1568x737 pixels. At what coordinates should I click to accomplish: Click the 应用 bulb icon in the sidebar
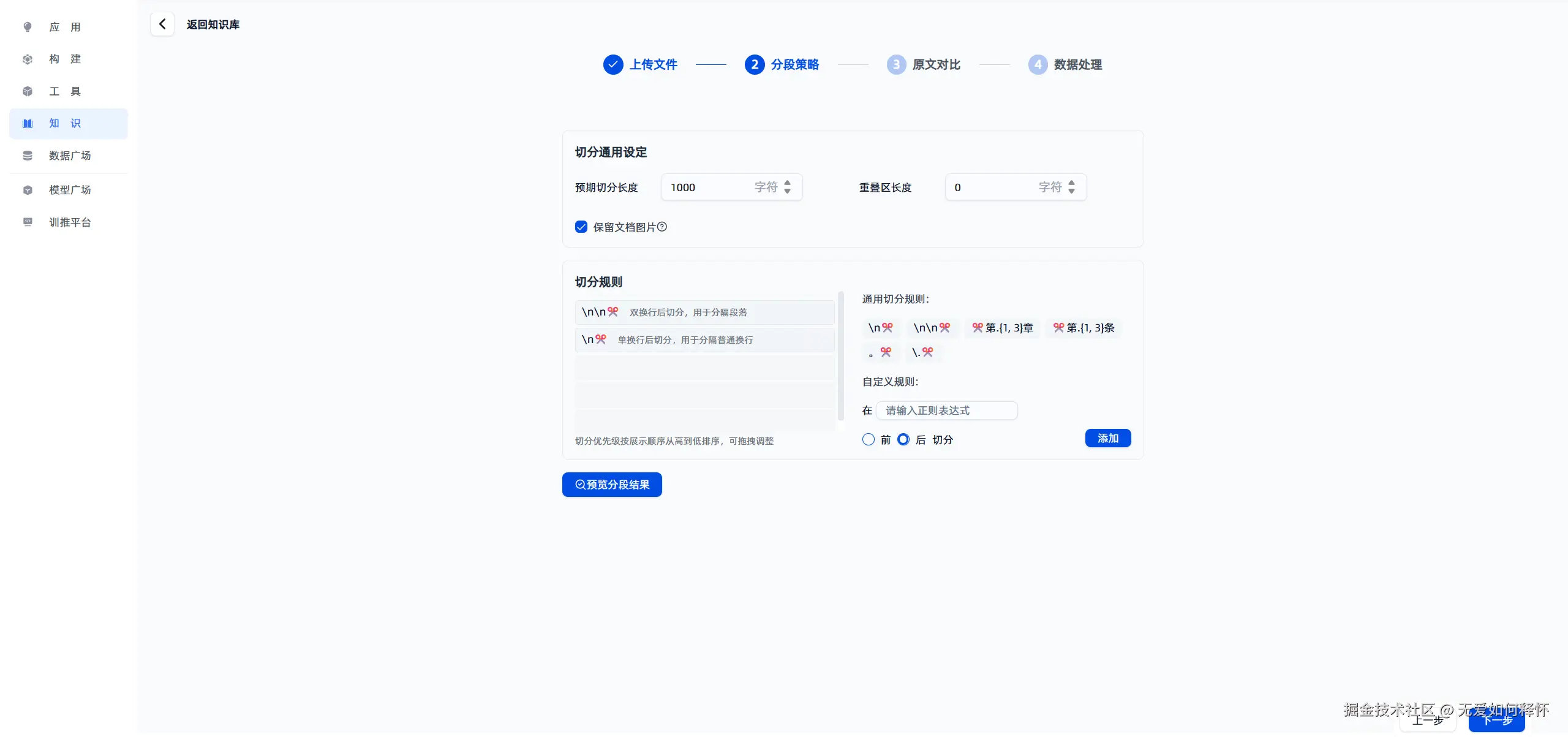pyautogui.click(x=28, y=27)
